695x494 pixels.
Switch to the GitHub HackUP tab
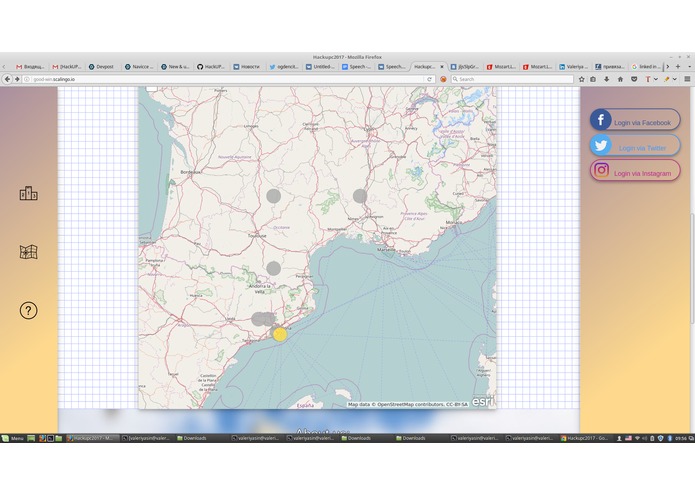pos(211,66)
